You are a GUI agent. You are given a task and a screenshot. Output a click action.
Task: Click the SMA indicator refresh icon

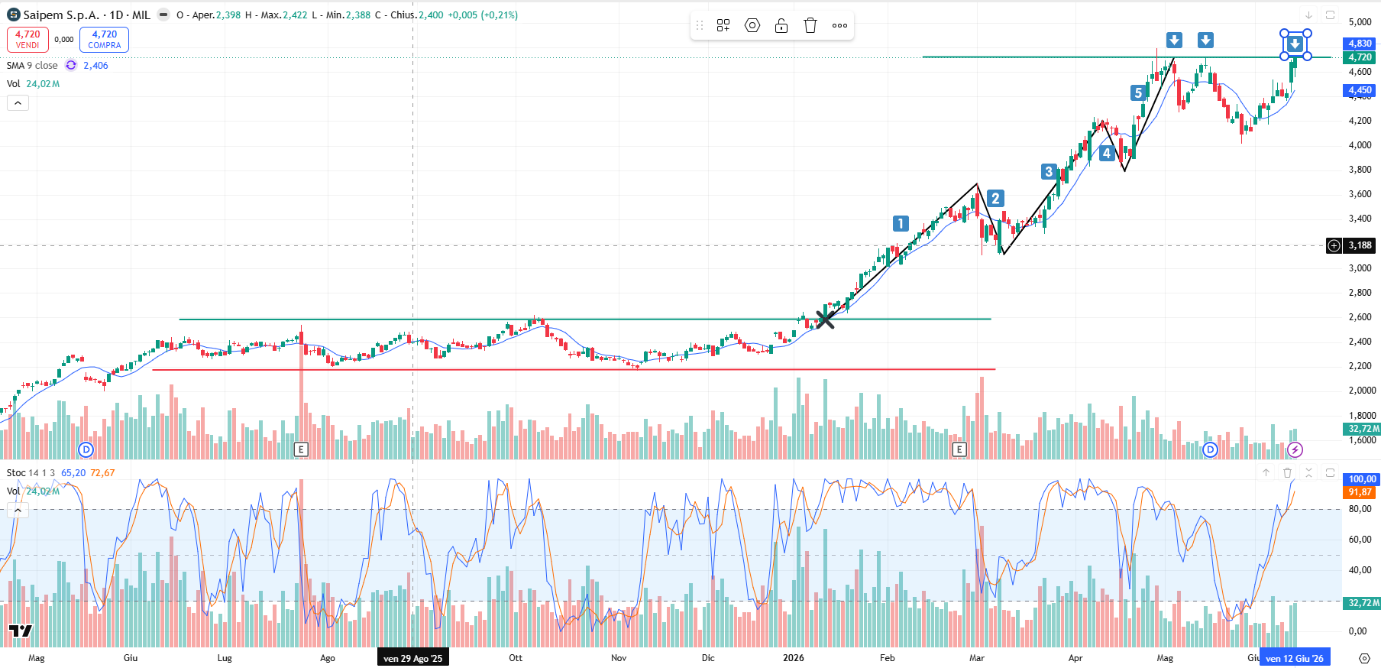71,65
